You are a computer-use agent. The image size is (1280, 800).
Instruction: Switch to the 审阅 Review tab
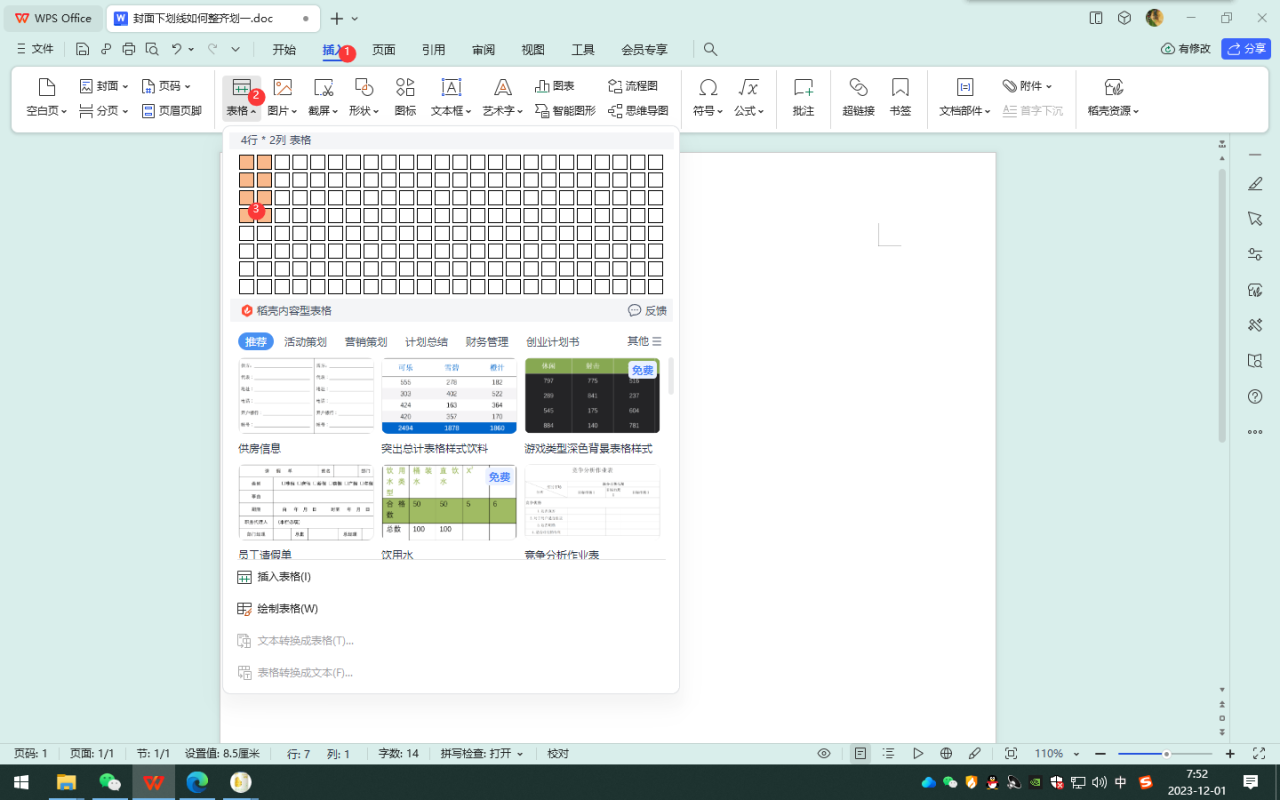483,49
